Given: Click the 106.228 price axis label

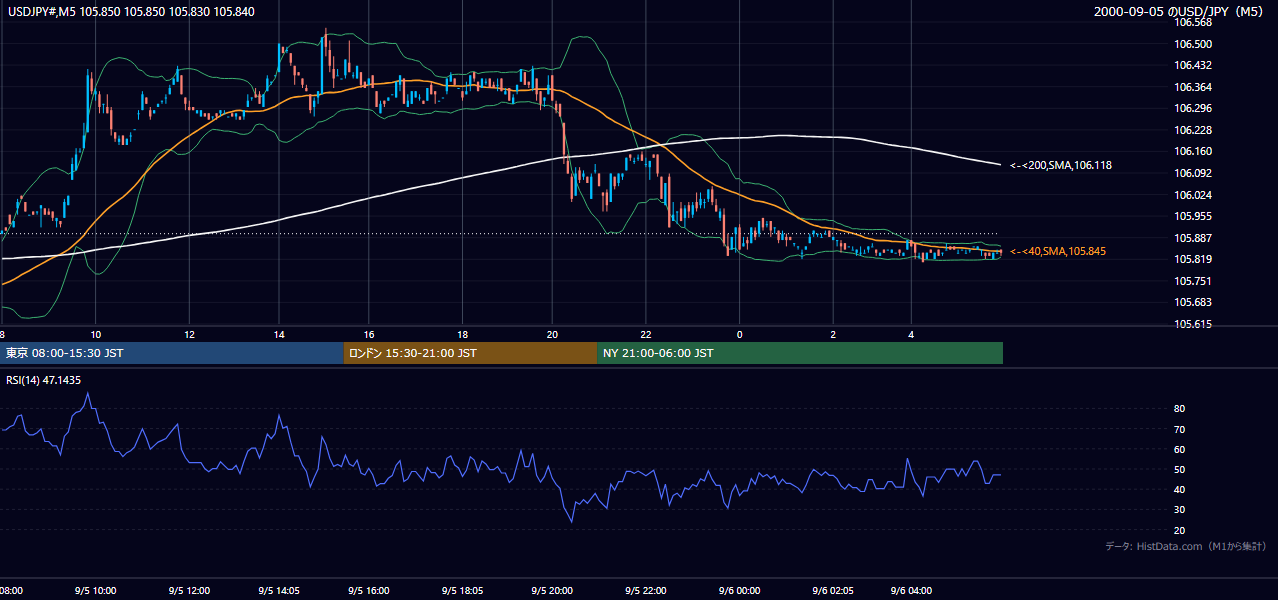Looking at the screenshot, I should [1193, 130].
